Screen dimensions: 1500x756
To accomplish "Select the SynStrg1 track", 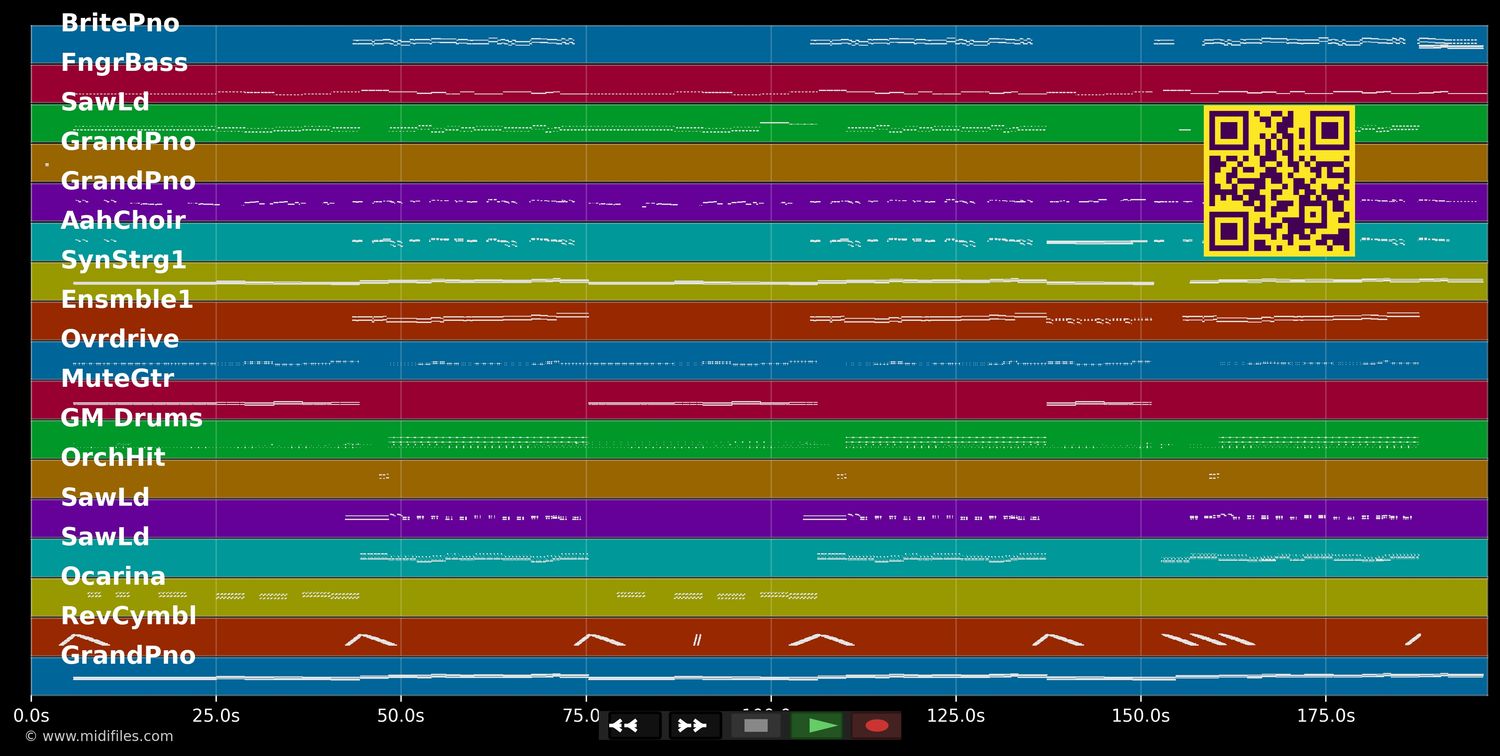I will pyautogui.click(x=123, y=261).
